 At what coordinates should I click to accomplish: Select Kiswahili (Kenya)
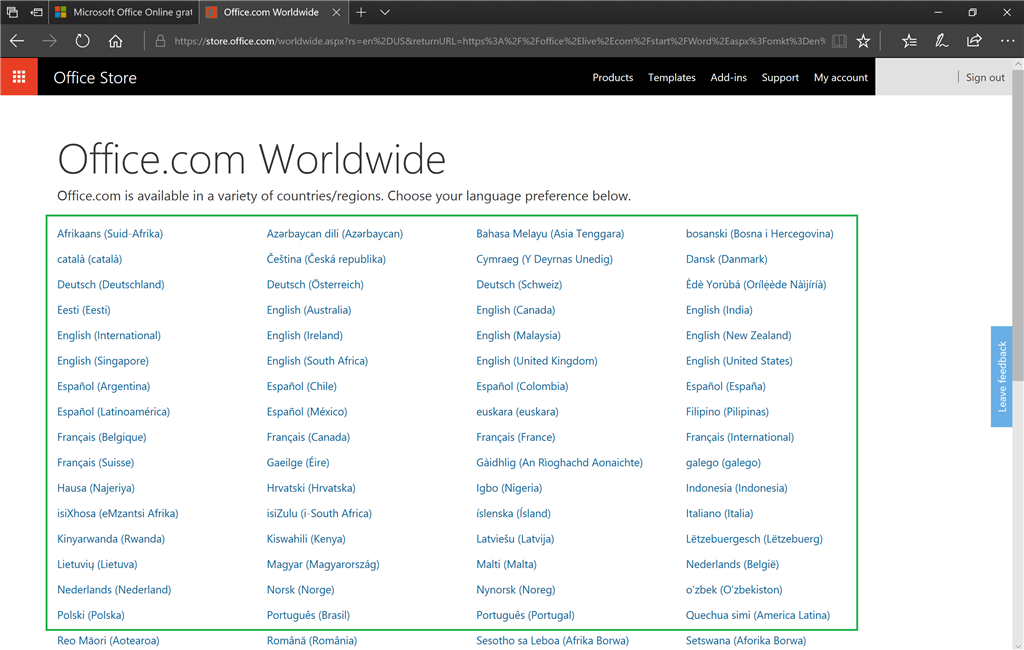pos(306,539)
